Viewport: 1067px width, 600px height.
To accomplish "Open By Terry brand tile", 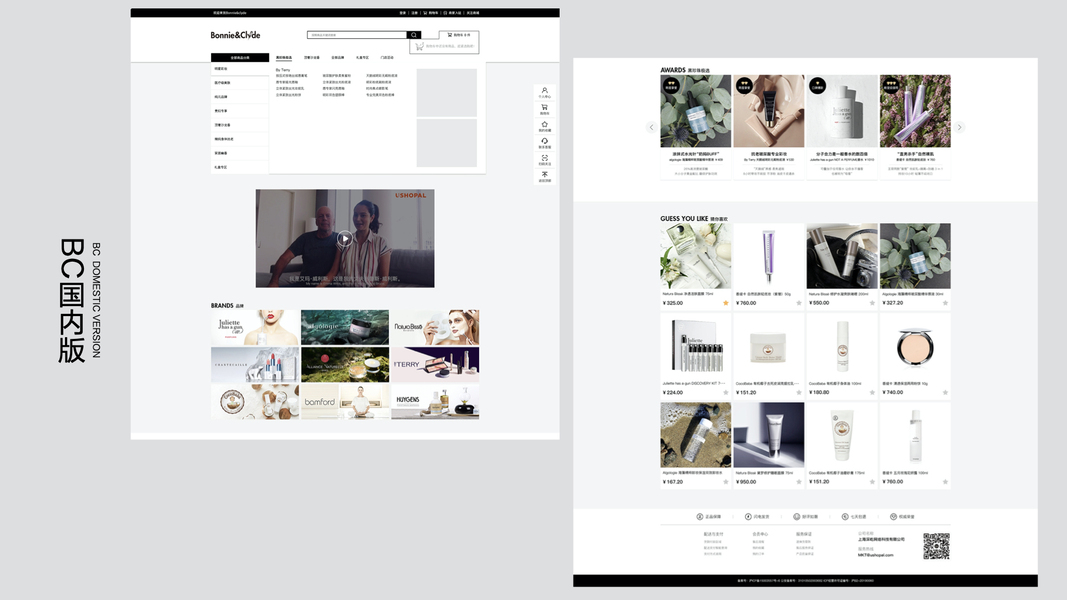I will 435,365.
